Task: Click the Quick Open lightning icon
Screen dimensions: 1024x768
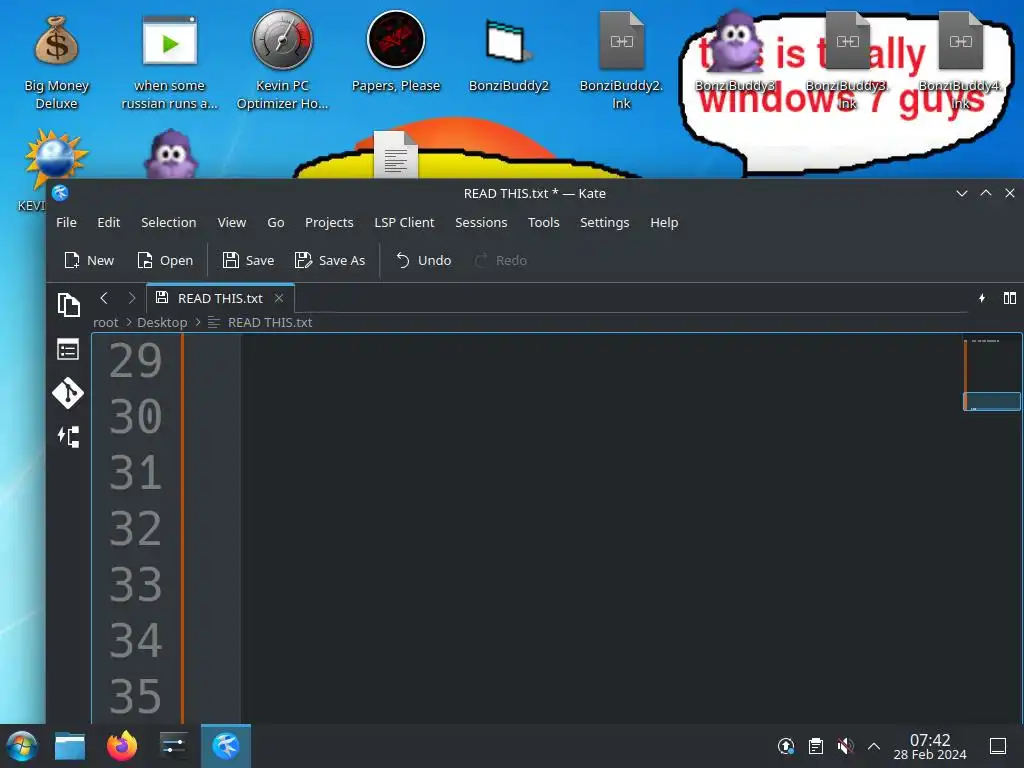Action: 982,298
